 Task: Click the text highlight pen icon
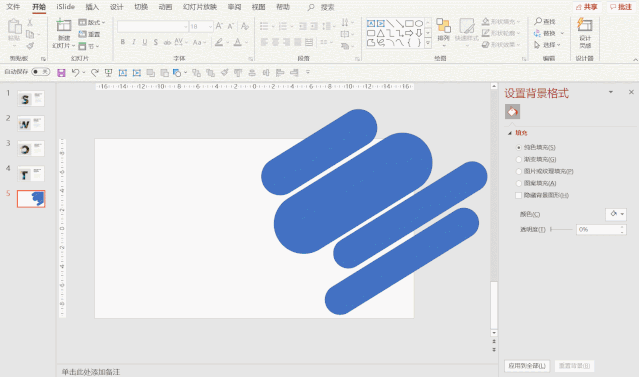point(219,42)
